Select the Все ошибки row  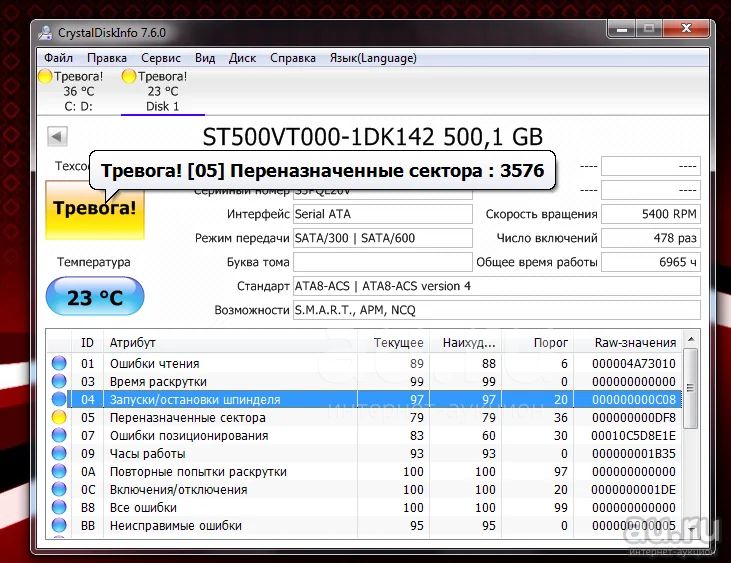click(364, 507)
